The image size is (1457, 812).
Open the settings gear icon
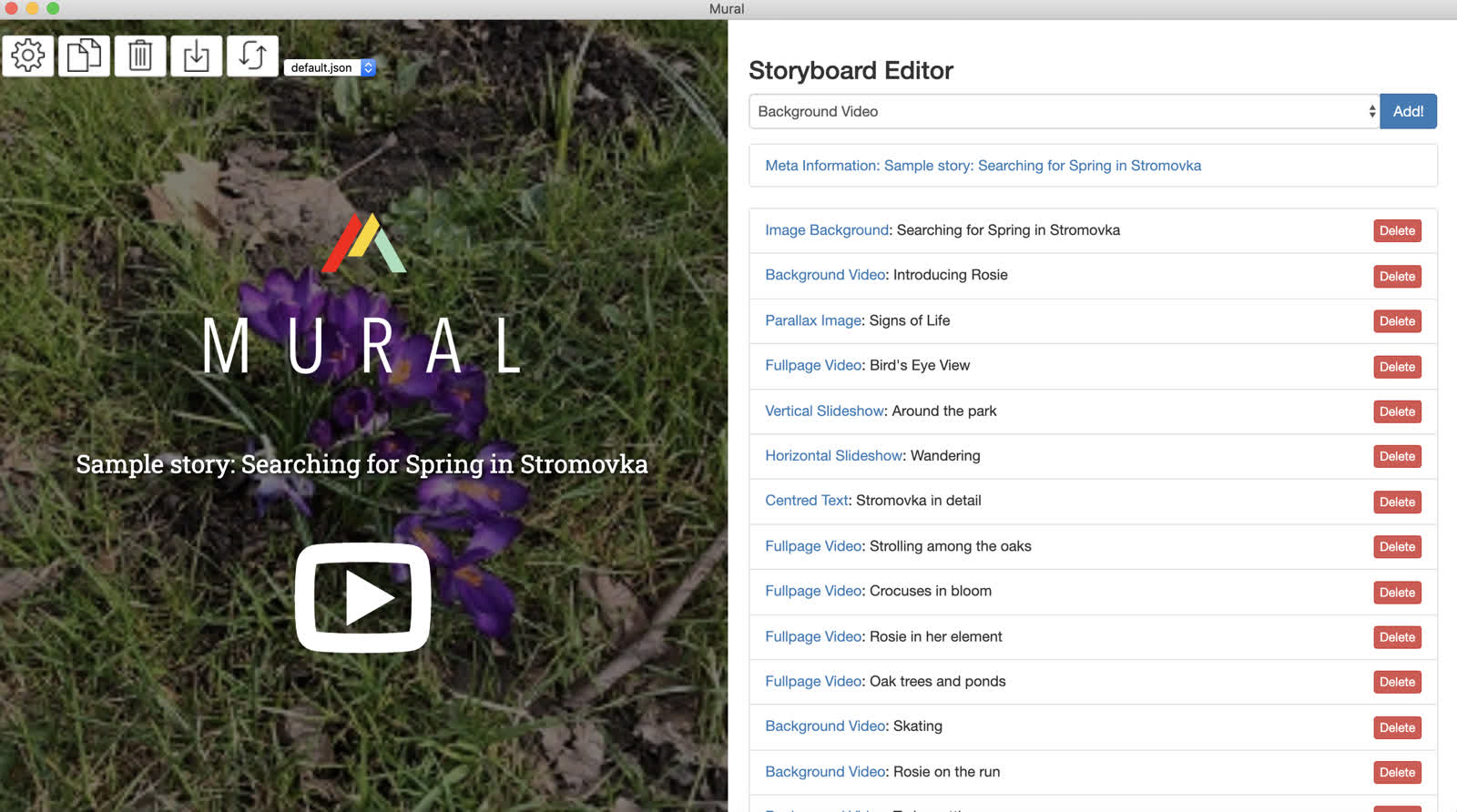(28, 56)
